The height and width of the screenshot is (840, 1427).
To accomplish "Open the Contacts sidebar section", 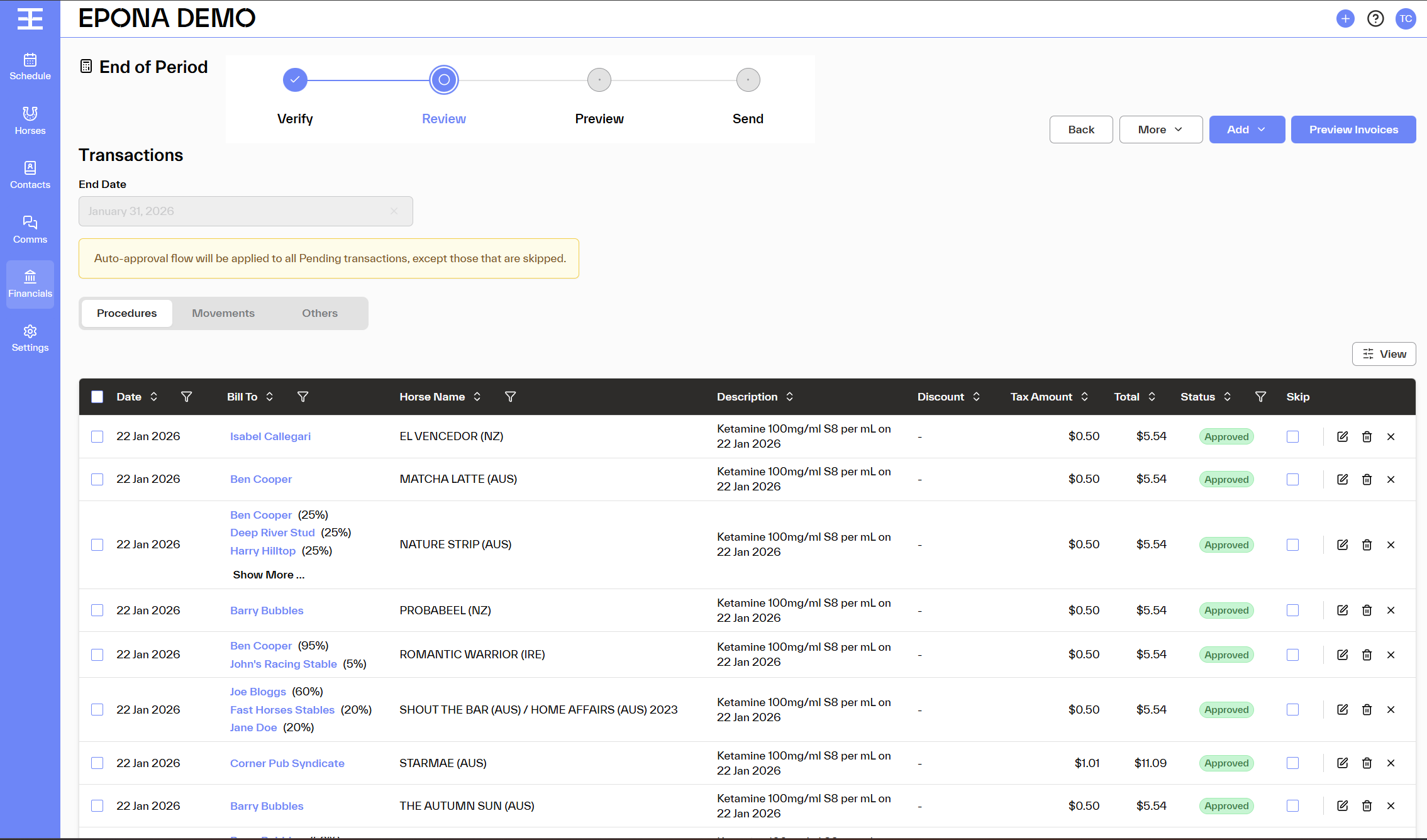I will 30,175.
